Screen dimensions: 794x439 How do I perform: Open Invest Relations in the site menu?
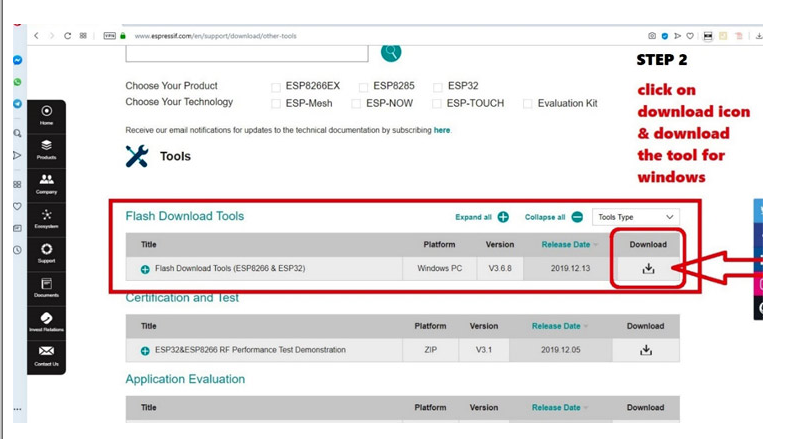[47, 322]
